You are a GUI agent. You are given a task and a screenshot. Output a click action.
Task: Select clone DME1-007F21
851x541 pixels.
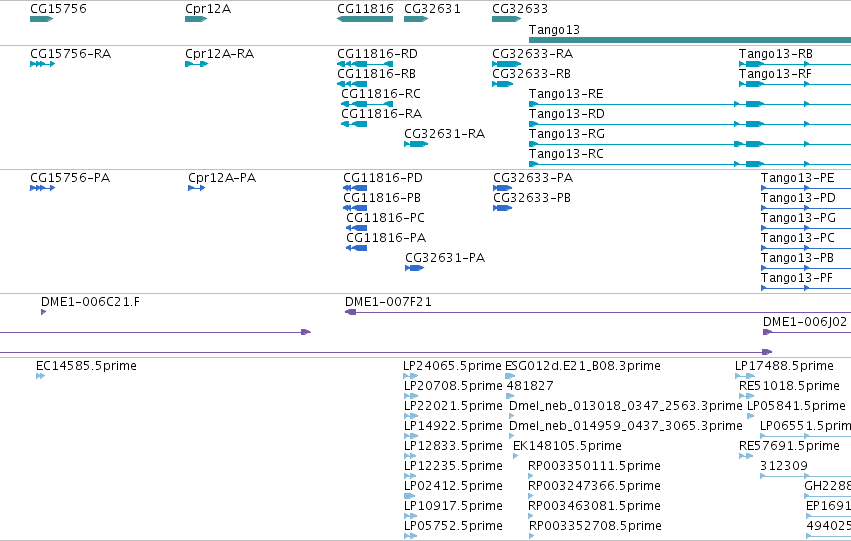(388, 302)
